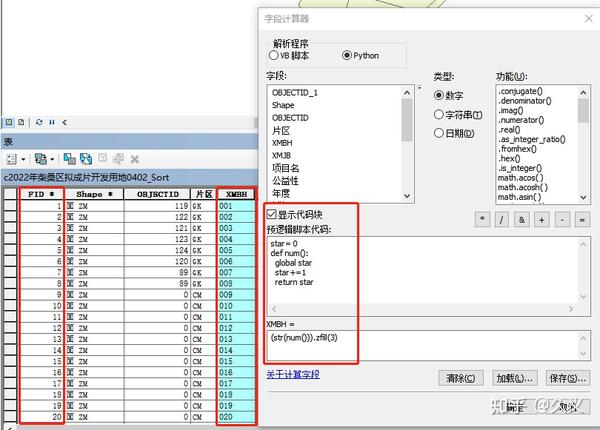Pick .as_integer_ratio() function
This screenshot has width=600, height=430.
pyautogui.click(x=532, y=139)
